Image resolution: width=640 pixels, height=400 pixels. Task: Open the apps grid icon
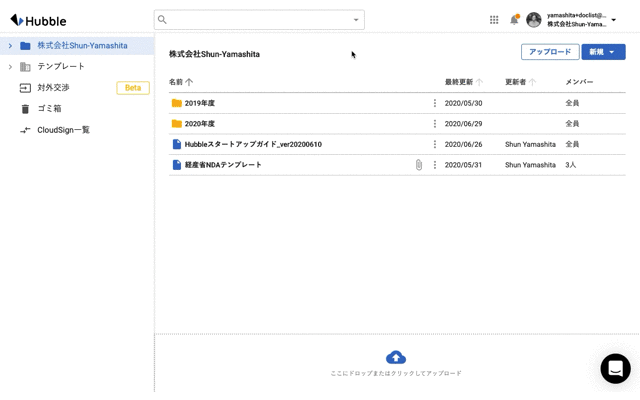[x=494, y=20]
